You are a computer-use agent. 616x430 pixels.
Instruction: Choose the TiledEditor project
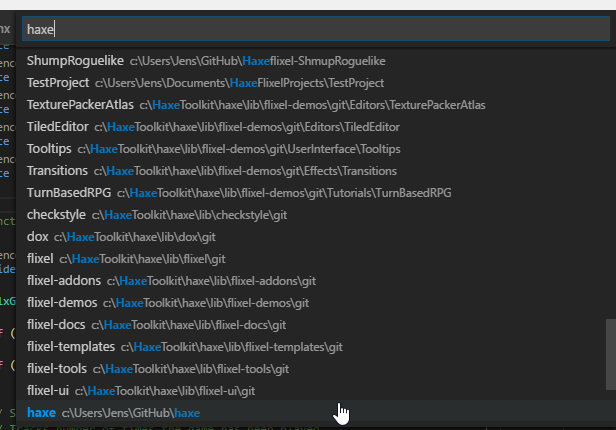point(316,127)
